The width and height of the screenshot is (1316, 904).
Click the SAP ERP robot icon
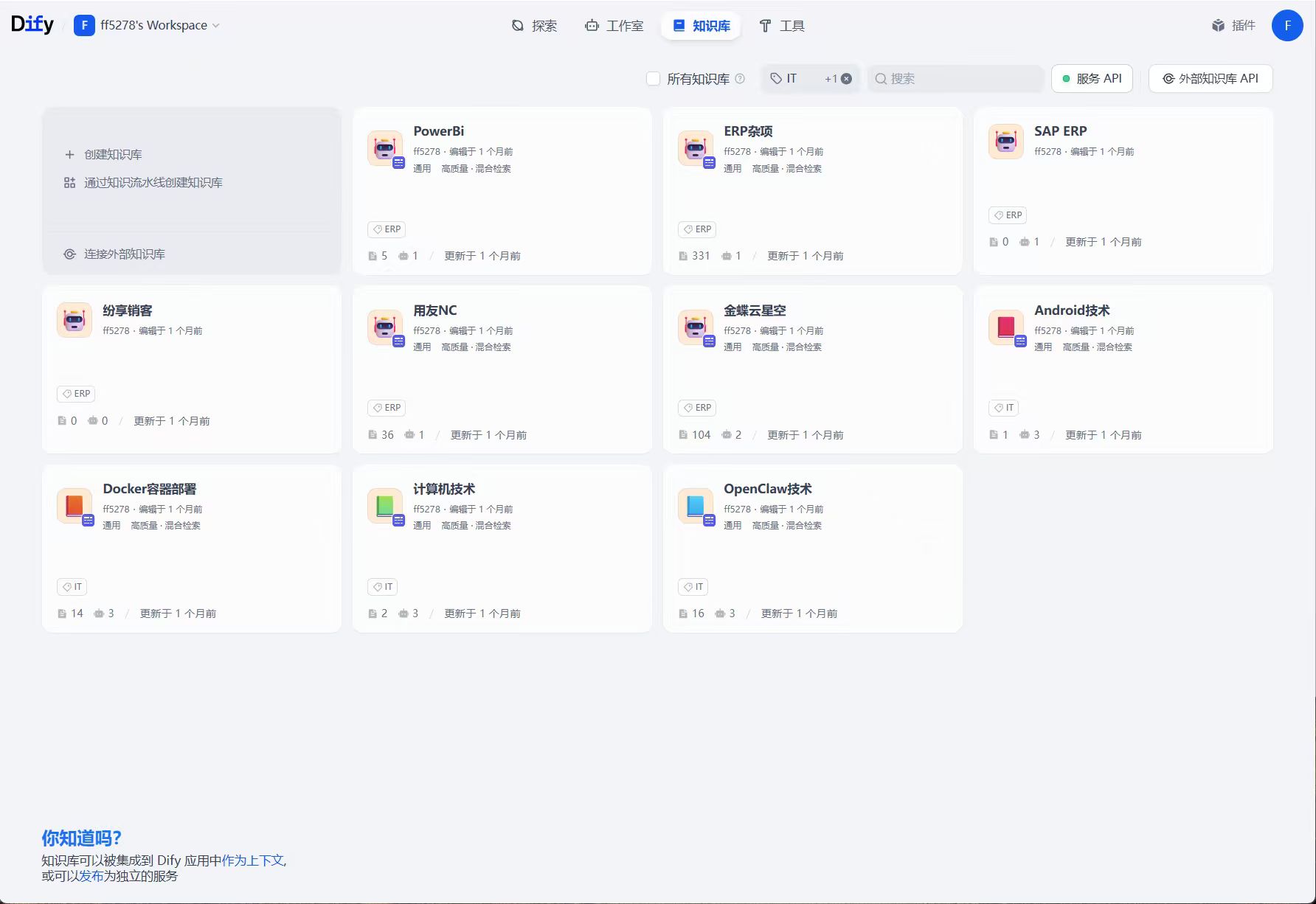1006,142
